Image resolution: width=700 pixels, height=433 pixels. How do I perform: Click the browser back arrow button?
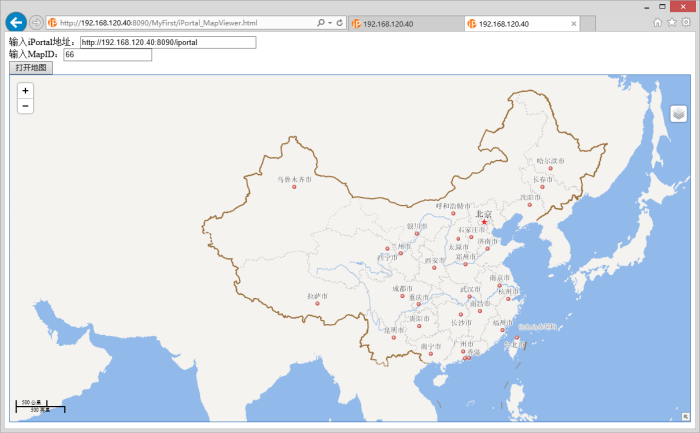(15, 22)
